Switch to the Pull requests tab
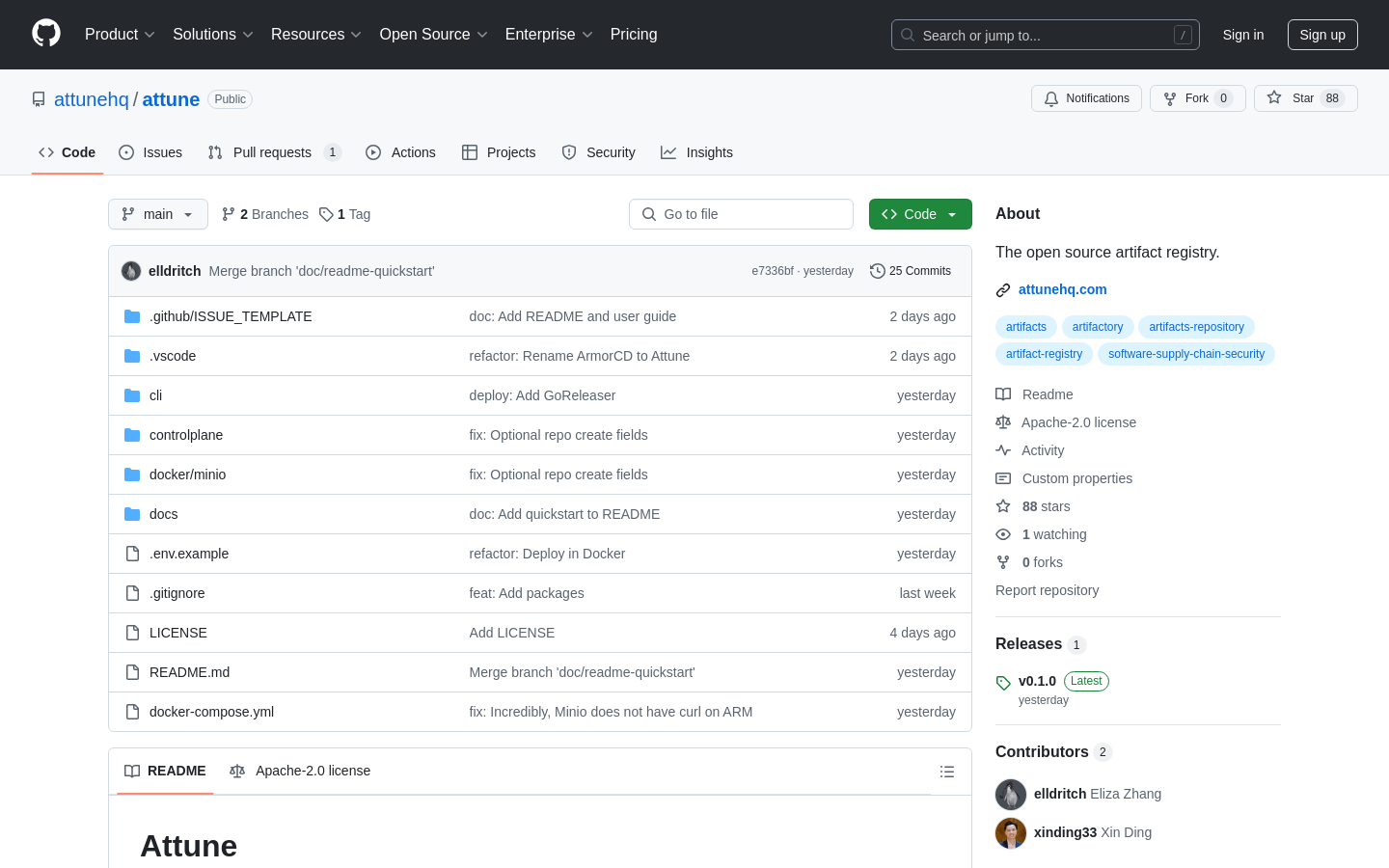Screen dimensions: 1389x868 (274, 152)
